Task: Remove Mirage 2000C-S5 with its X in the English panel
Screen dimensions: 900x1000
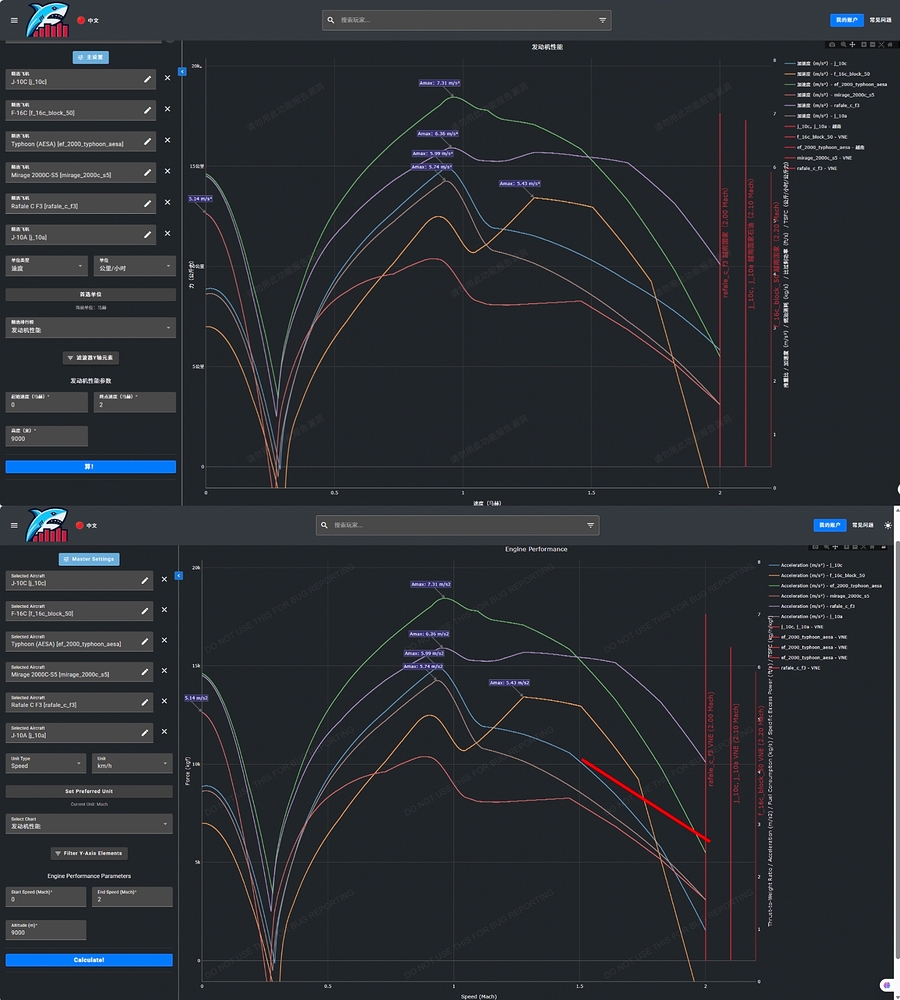Action: 165,671
